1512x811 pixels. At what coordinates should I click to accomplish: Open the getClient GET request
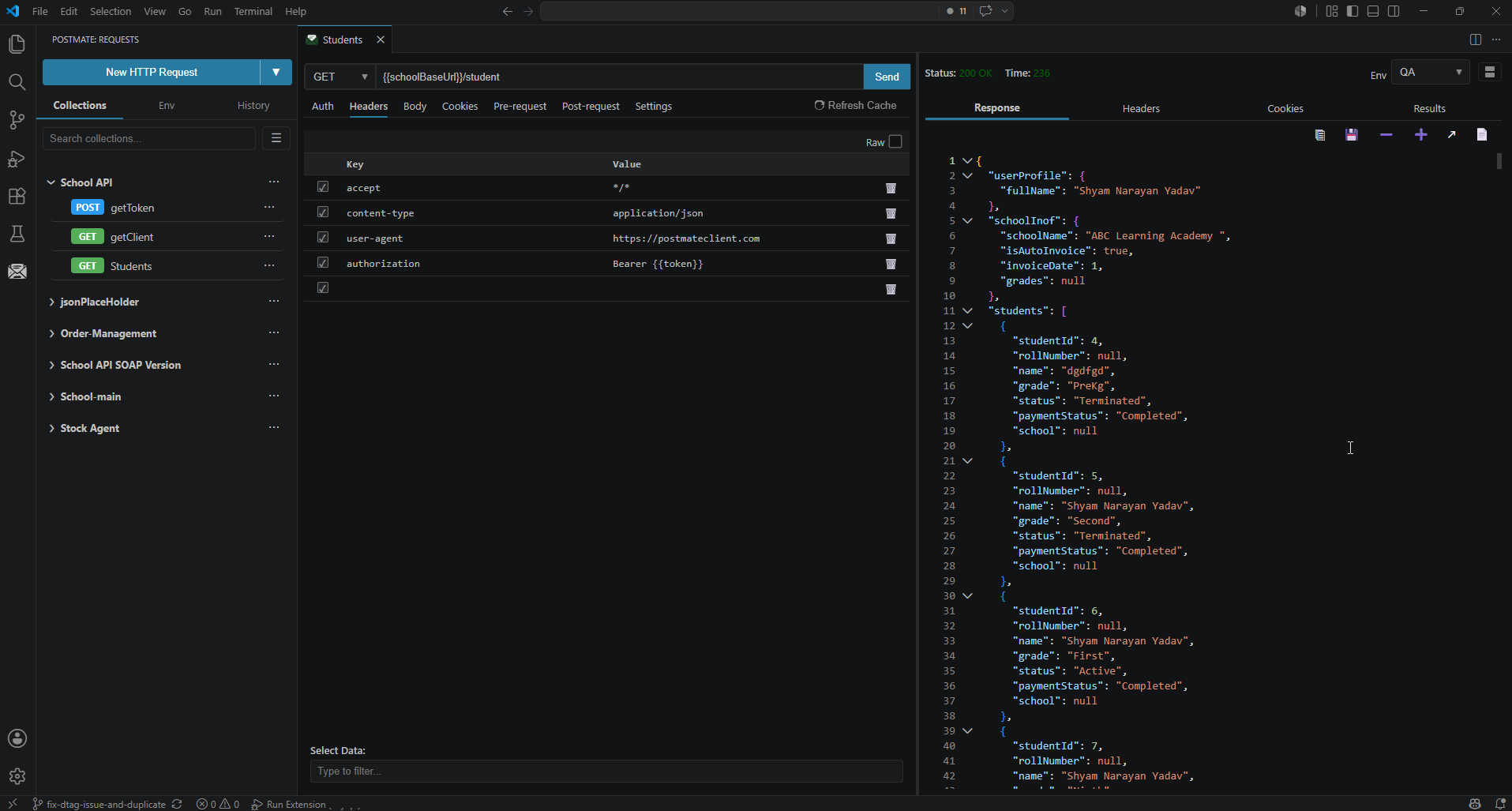(x=132, y=237)
